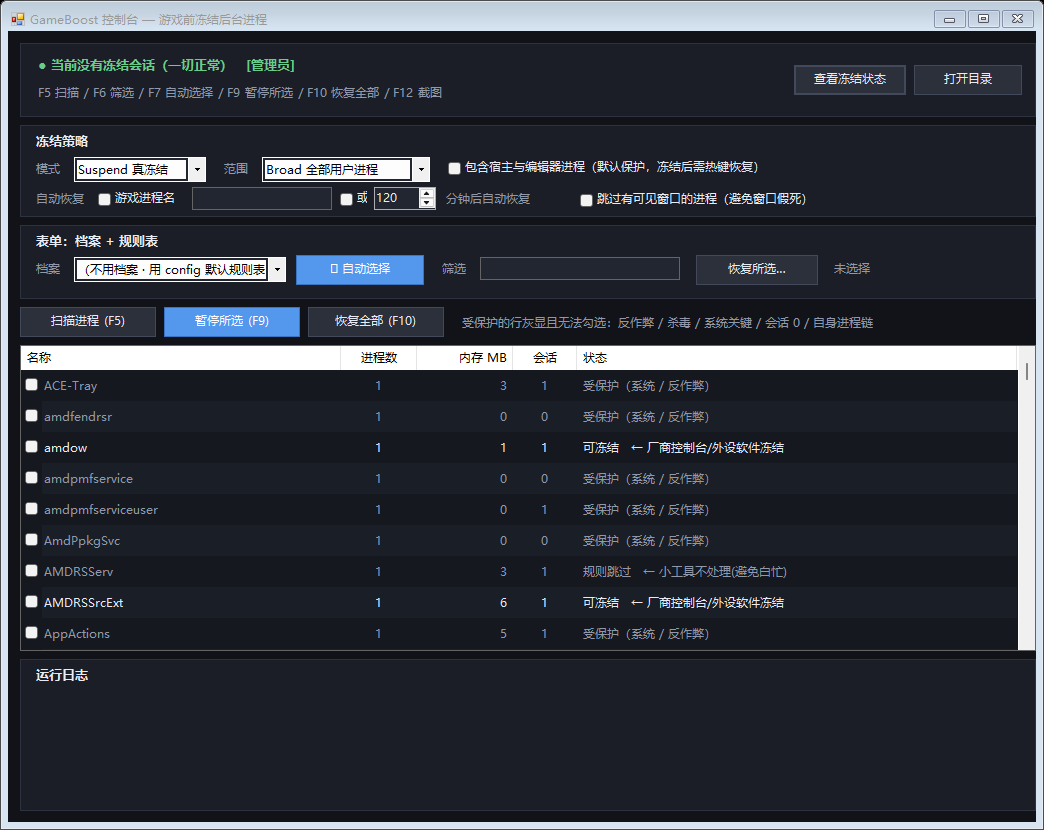Click the memory value 6 for AMDRSSrcExt

[x=503, y=603]
